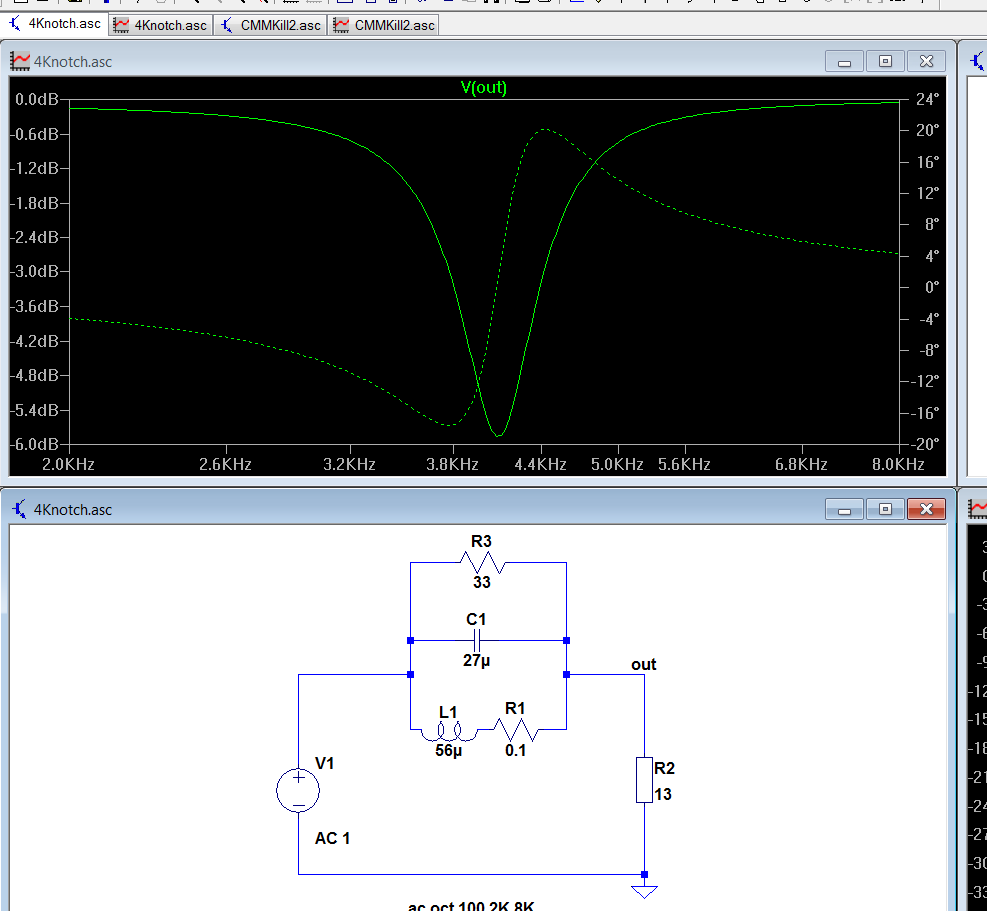Click the R2 component name label

click(664, 768)
